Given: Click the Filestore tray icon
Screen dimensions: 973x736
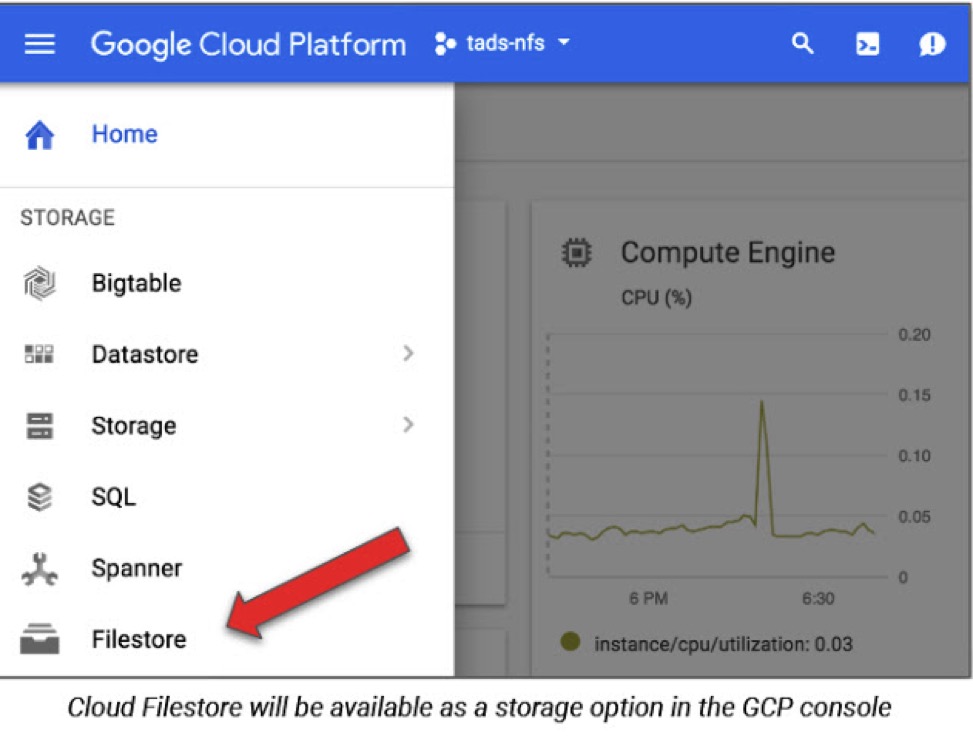Looking at the screenshot, I should click(40, 639).
